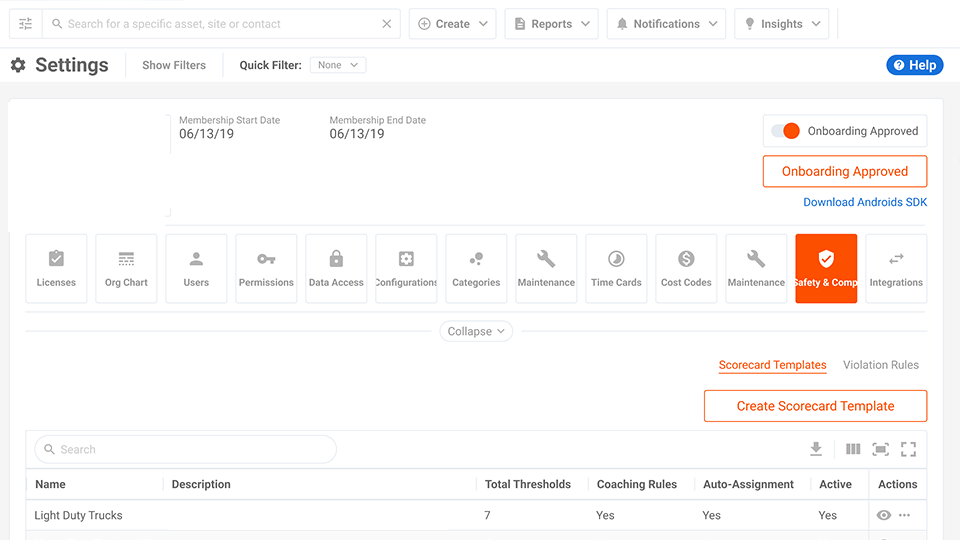The height and width of the screenshot is (540, 960).
Task: Open the column chooser icon
Action: [x=853, y=449]
